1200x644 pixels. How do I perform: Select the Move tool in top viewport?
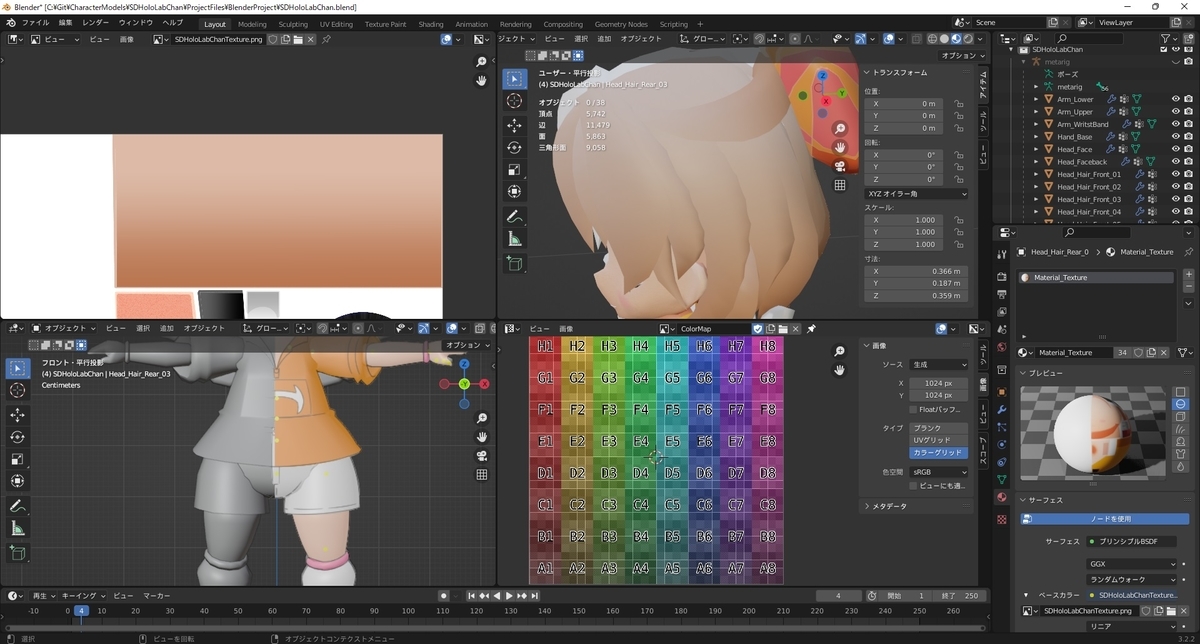point(513,125)
